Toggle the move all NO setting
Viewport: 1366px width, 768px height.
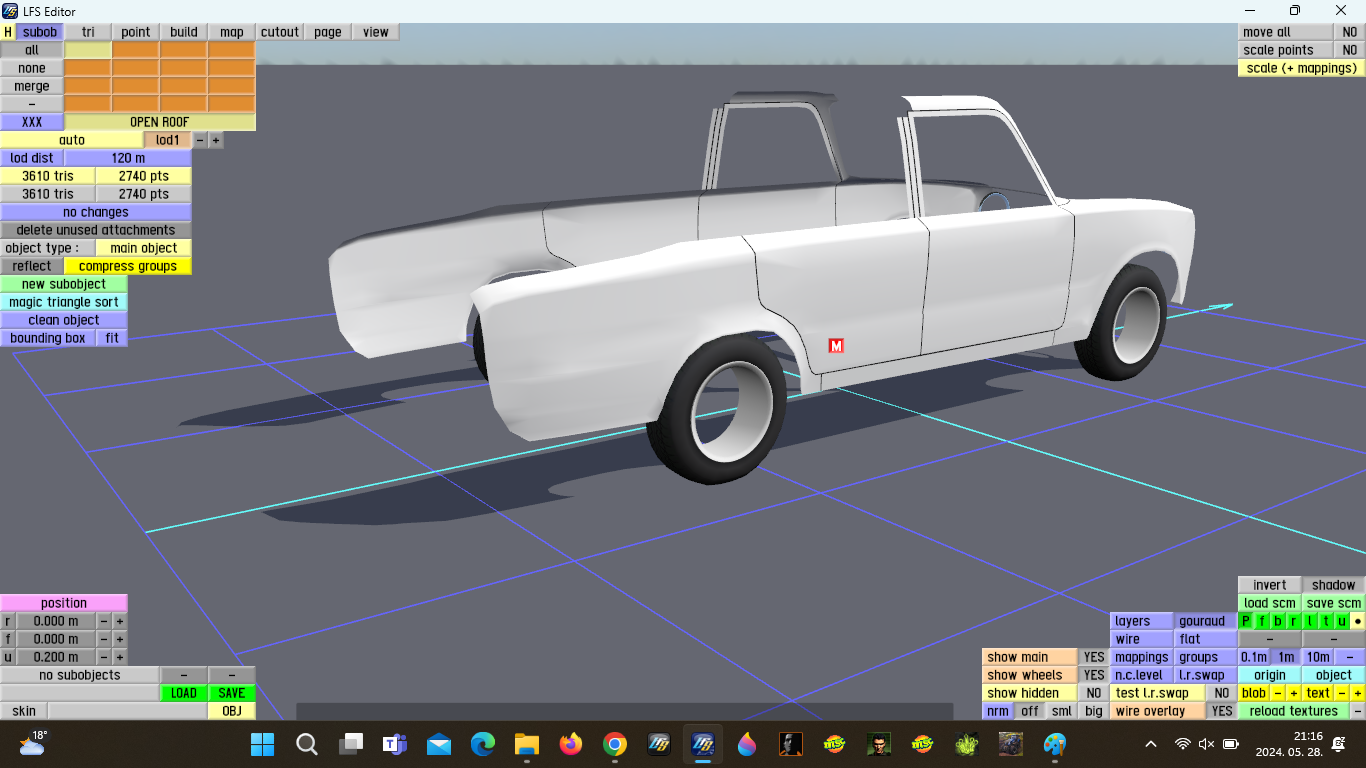pos(1350,32)
